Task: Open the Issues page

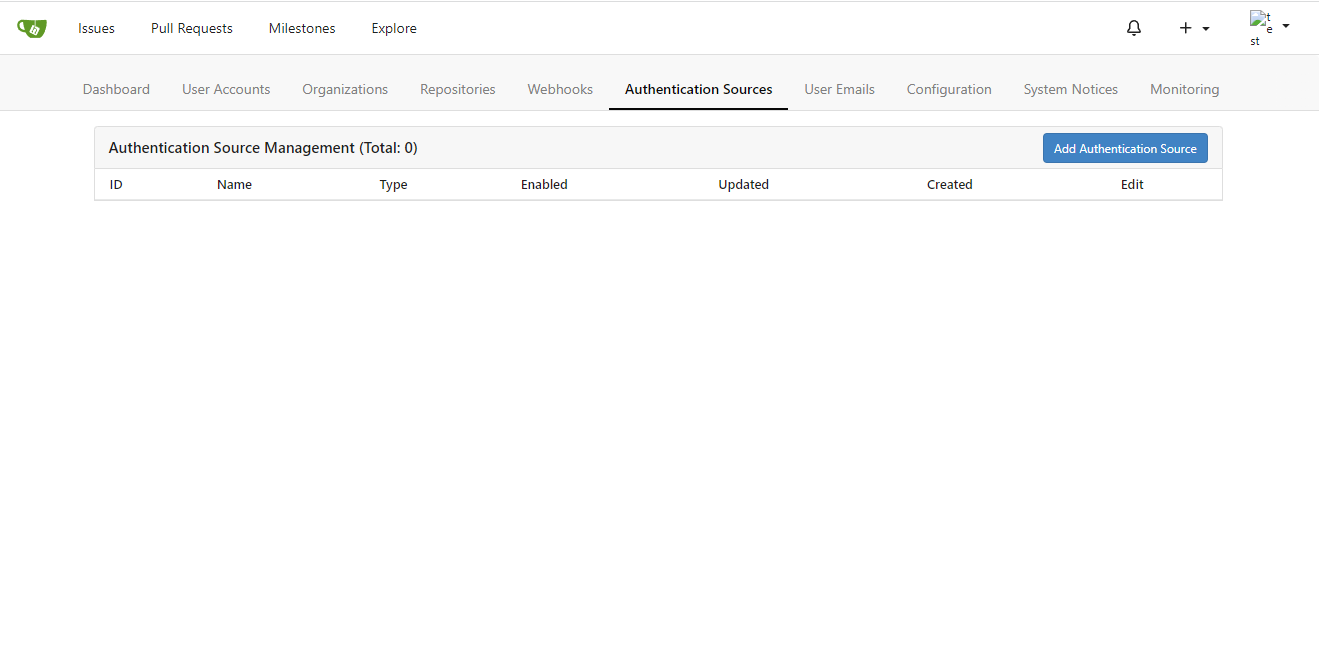Action: coord(95,28)
